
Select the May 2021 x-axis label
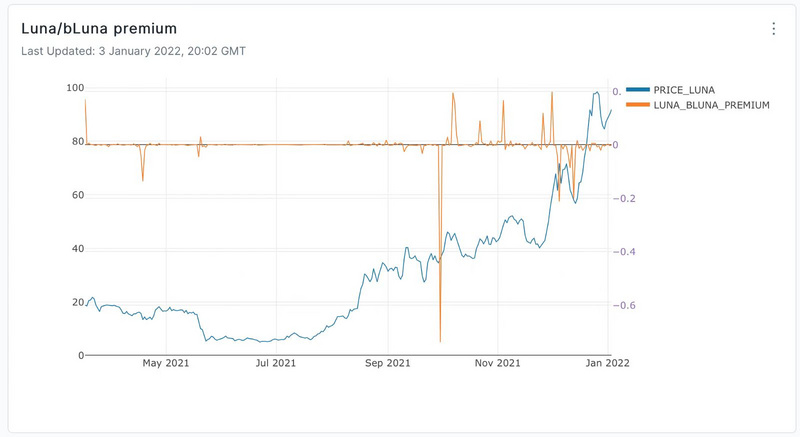pyautogui.click(x=166, y=364)
